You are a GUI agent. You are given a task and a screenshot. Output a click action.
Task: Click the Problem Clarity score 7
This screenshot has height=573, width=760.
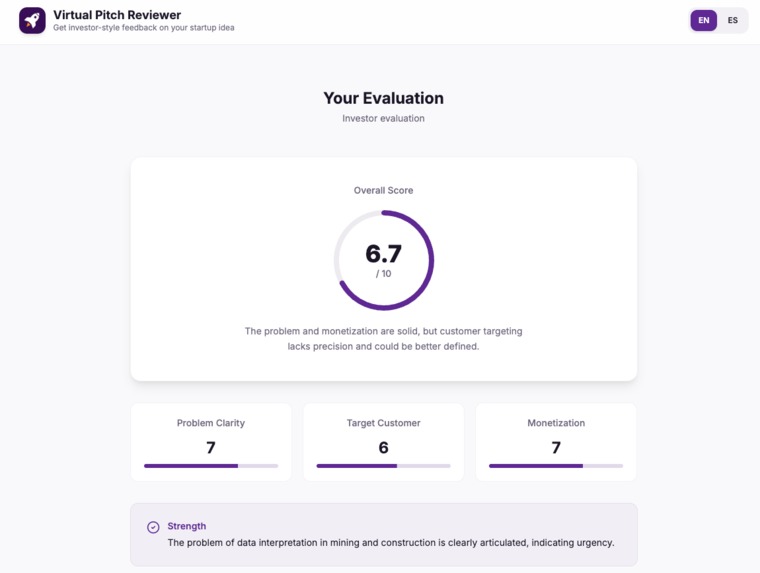[211, 447]
